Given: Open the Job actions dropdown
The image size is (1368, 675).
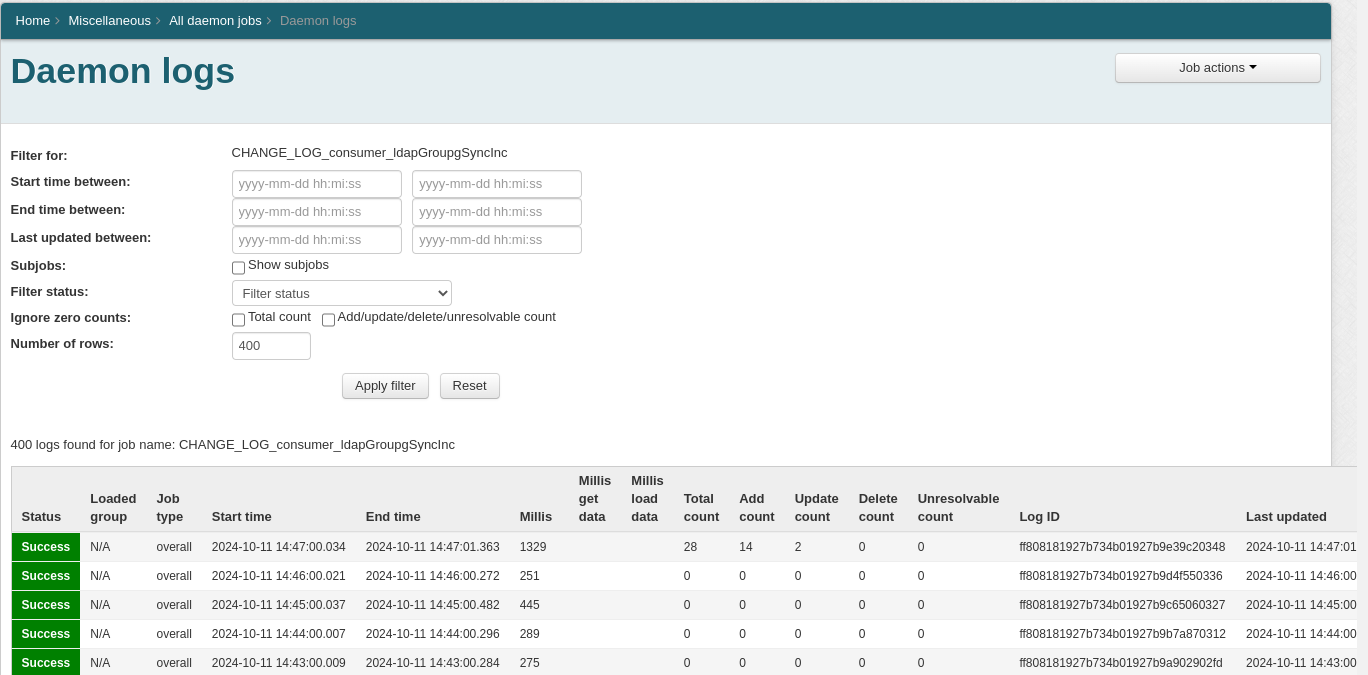Looking at the screenshot, I should tap(1217, 68).
